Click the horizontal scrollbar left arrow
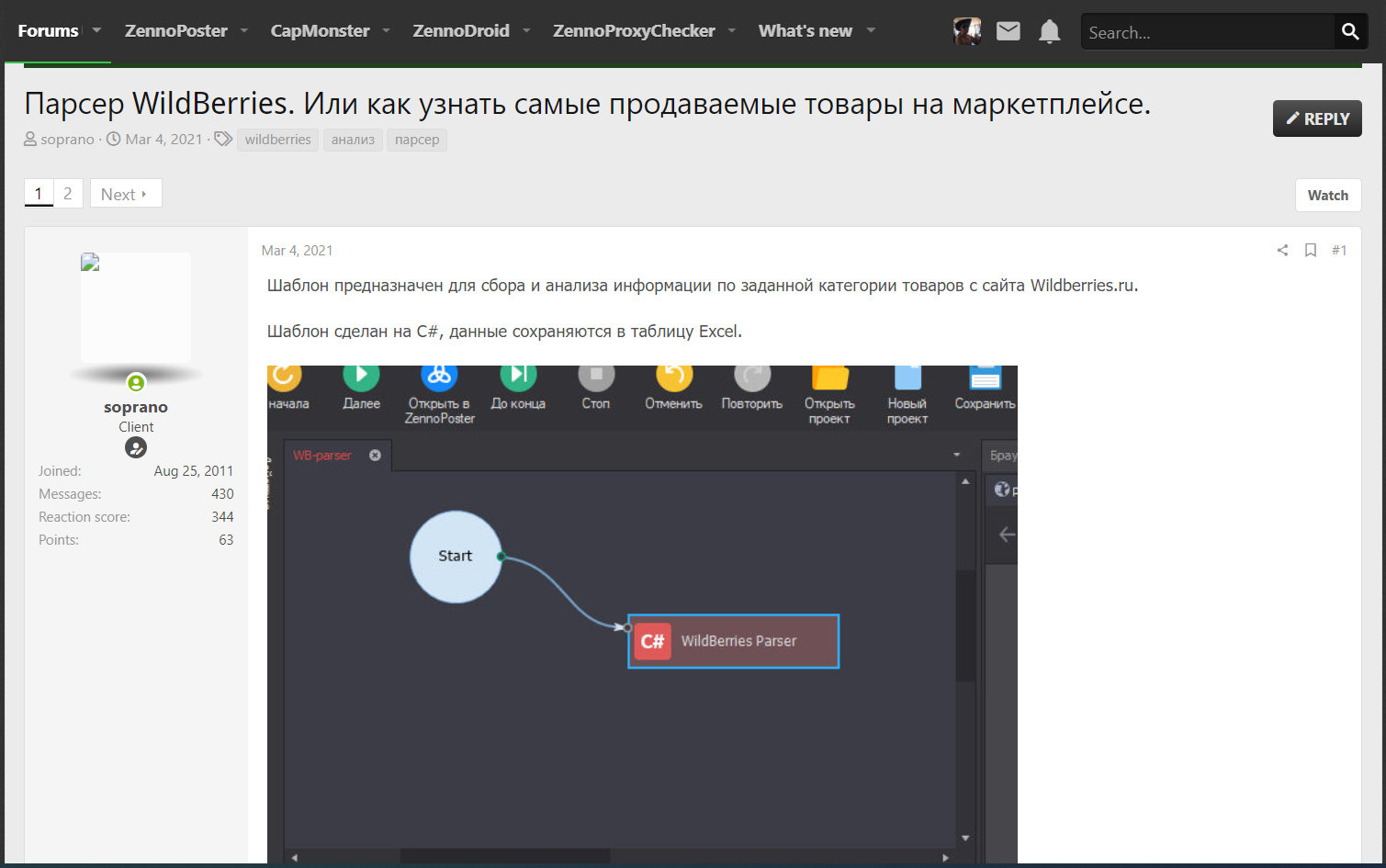 click(295, 857)
